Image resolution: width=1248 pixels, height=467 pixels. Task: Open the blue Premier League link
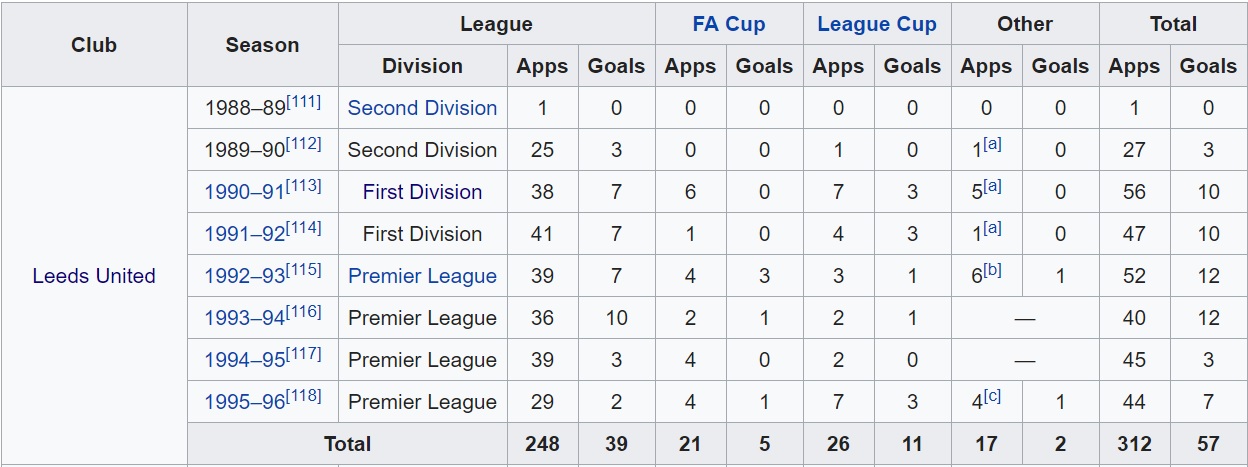(422, 276)
